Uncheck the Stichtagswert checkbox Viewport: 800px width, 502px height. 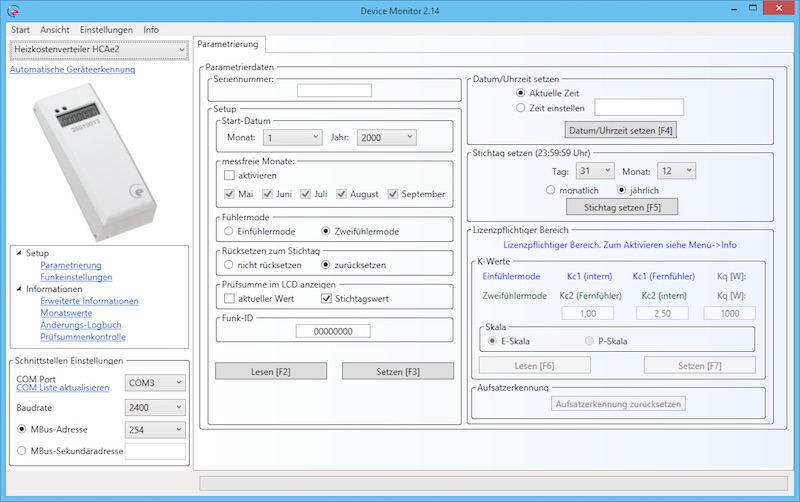327,298
